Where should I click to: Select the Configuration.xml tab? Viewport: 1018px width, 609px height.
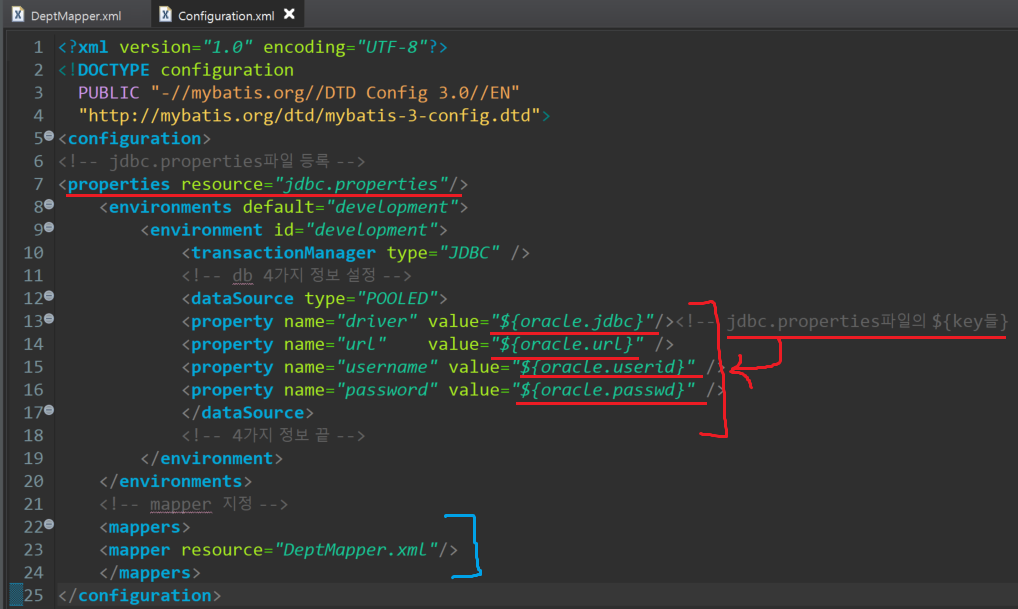point(226,15)
